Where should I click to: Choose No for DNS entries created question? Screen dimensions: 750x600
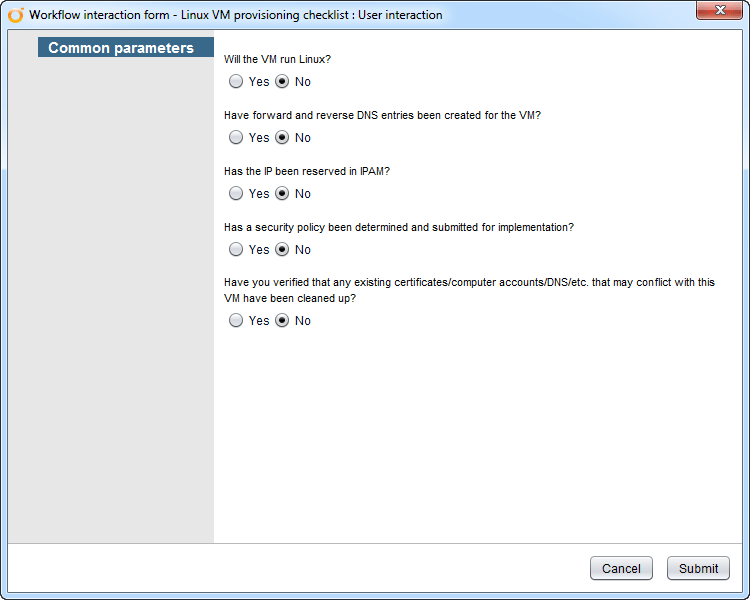[282, 138]
